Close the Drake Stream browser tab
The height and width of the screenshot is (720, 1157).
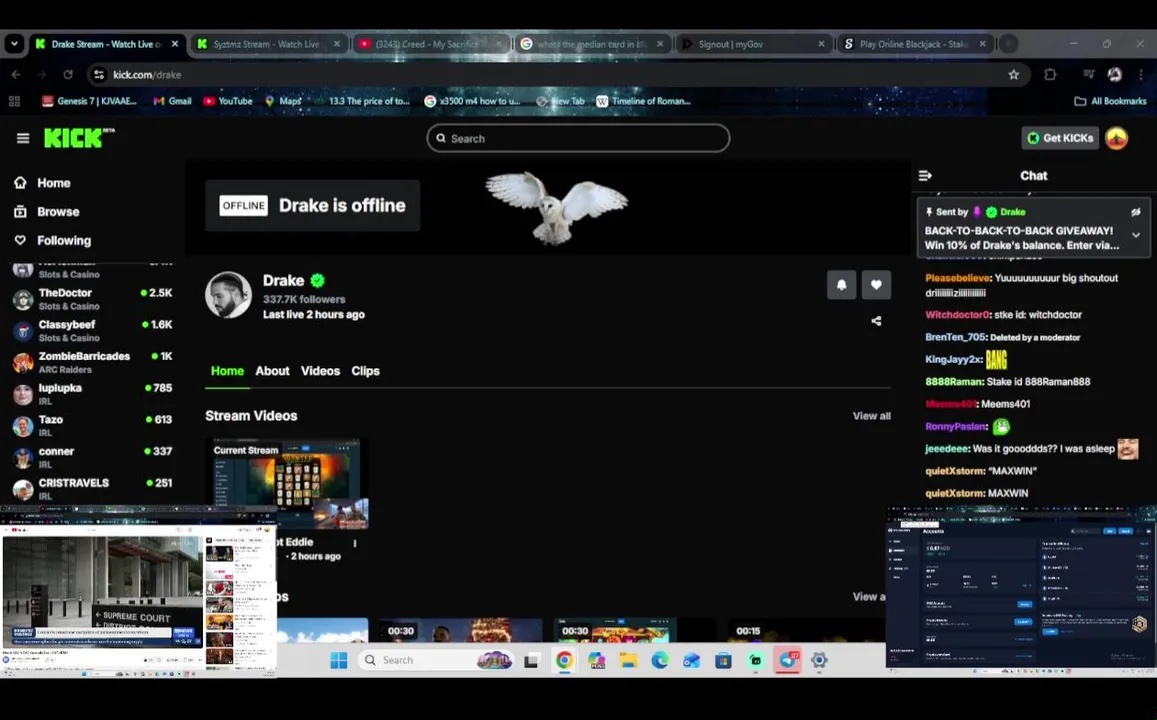coord(175,44)
